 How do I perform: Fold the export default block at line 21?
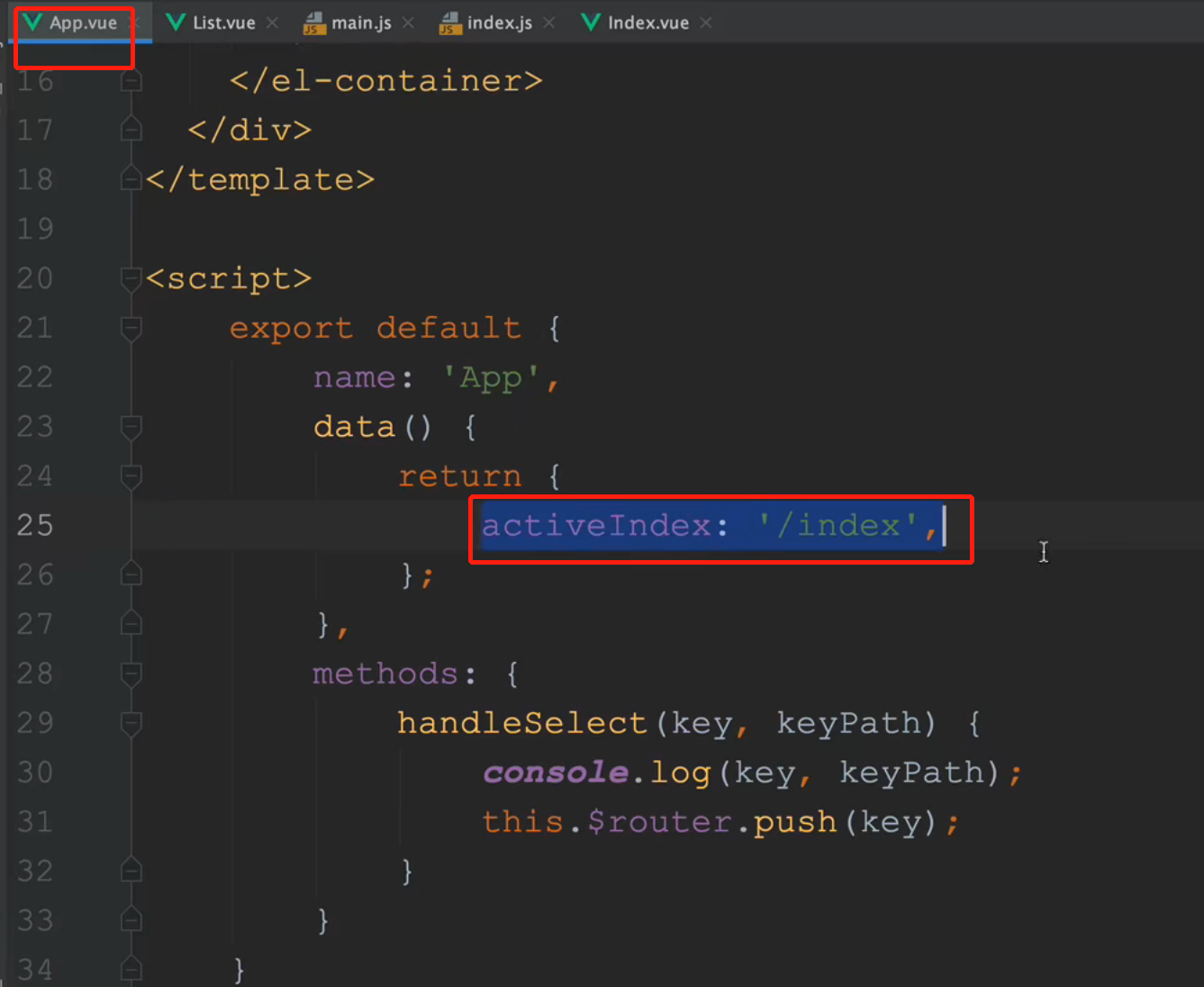pos(131,328)
